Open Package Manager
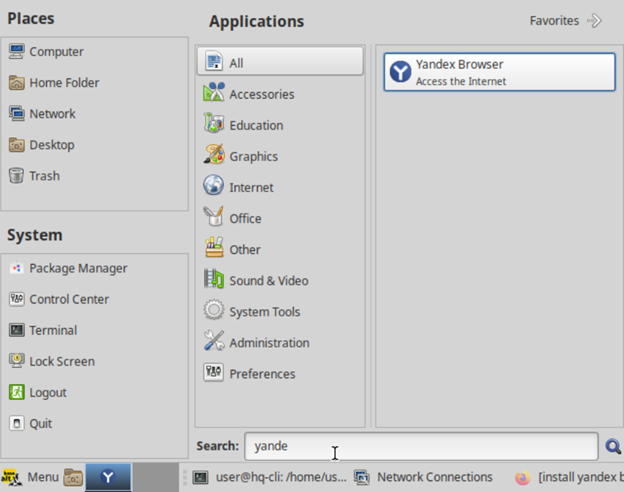This screenshot has height=492, width=624. pos(77,268)
